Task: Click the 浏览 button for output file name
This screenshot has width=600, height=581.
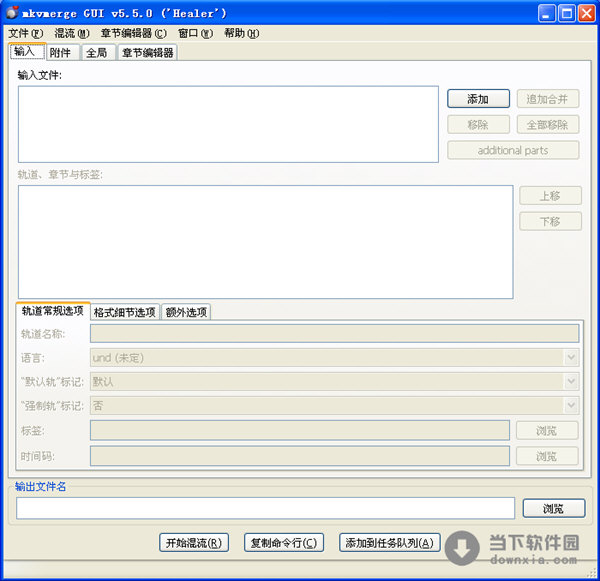Action: pos(554,508)
